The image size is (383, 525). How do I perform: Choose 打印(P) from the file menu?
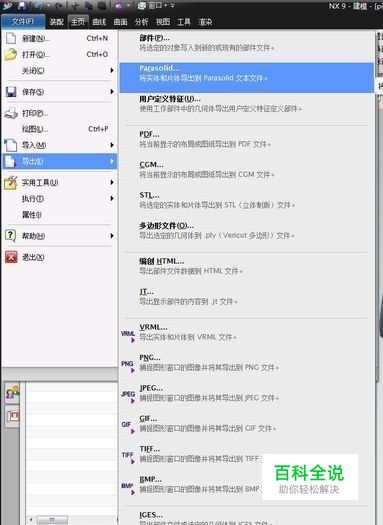click(x=60, y=113)
